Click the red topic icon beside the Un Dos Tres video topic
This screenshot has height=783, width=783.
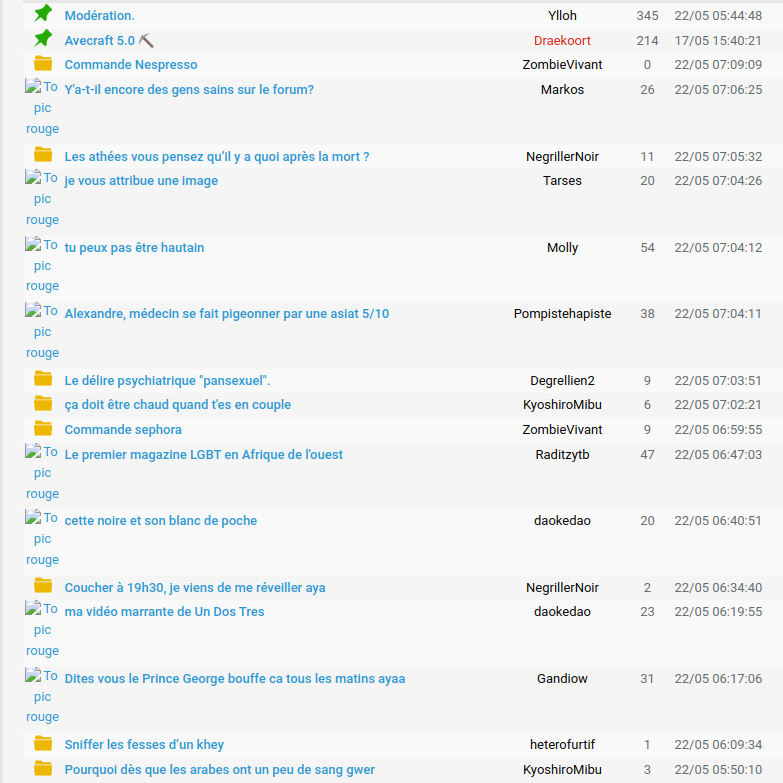tap(42, 630)
